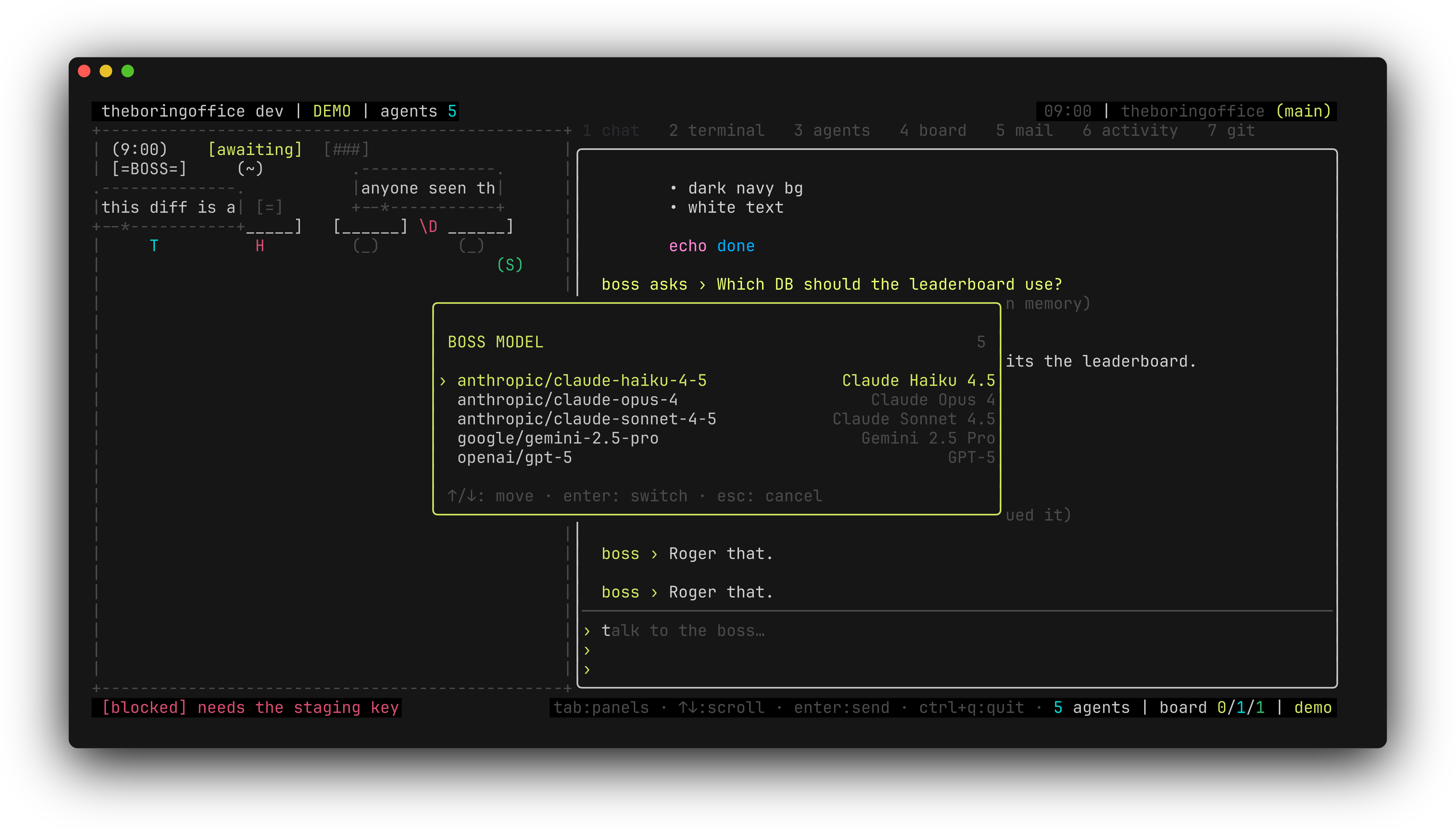1456x829 pixels.
Task: Click the [=BOSS=] desk in office
Action: 149,169
